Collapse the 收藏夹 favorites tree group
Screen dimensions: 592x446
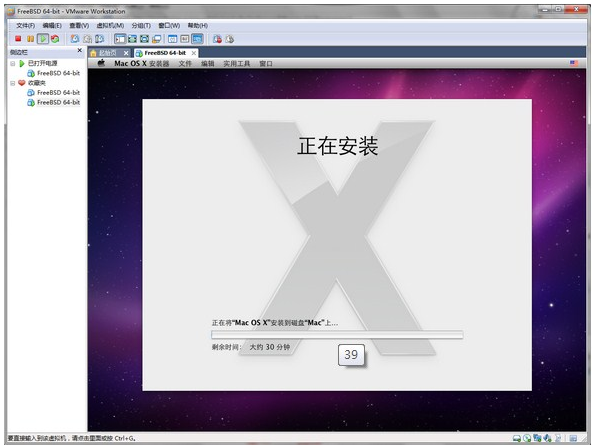(13, 83)
